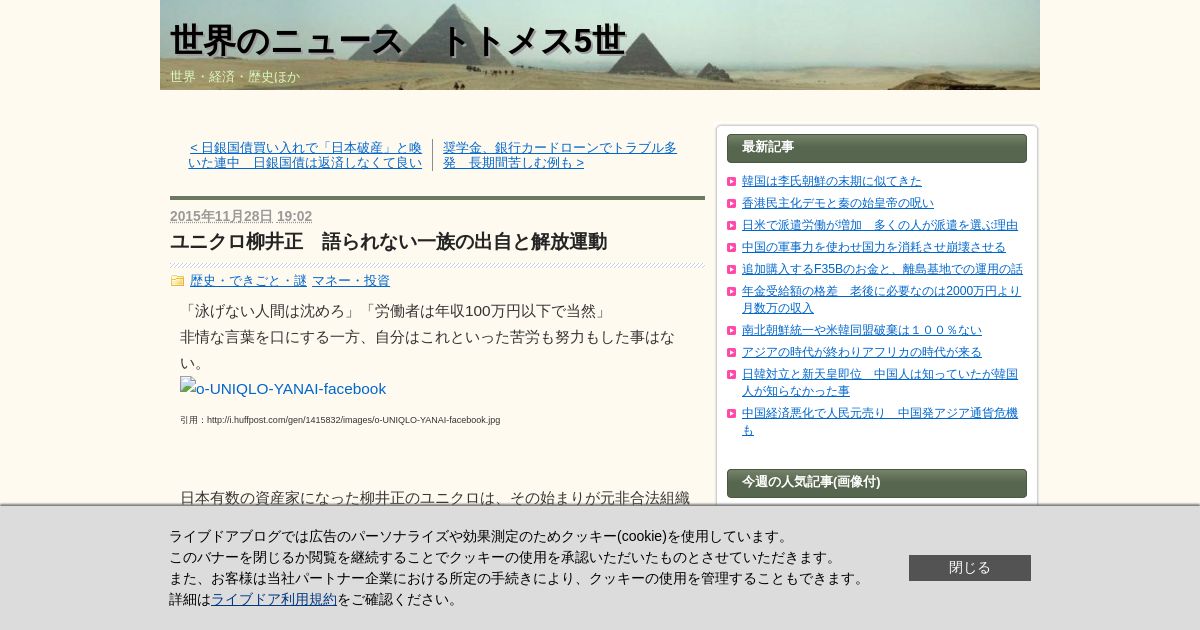This screenshot has height=630, width=1200.
Task: Open recent article 韓国は李氏朝鮮の末期に似てきた
Action: pyautogui.click(x=832, y=181)
